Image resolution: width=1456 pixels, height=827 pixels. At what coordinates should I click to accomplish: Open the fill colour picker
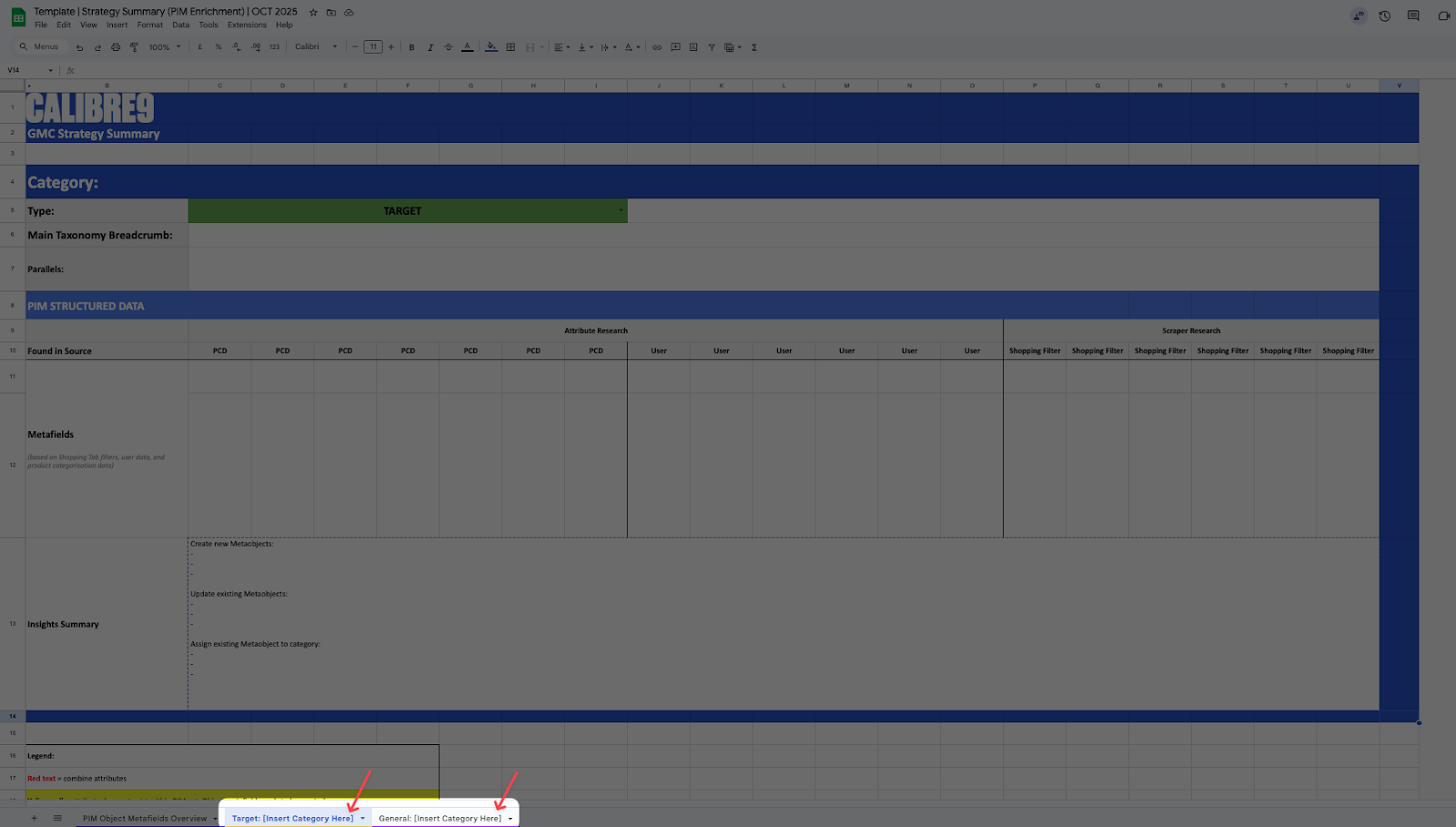point(491,47)
